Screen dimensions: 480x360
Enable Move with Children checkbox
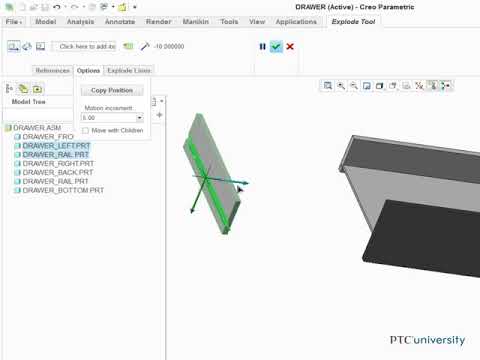[x=85, y=130]
